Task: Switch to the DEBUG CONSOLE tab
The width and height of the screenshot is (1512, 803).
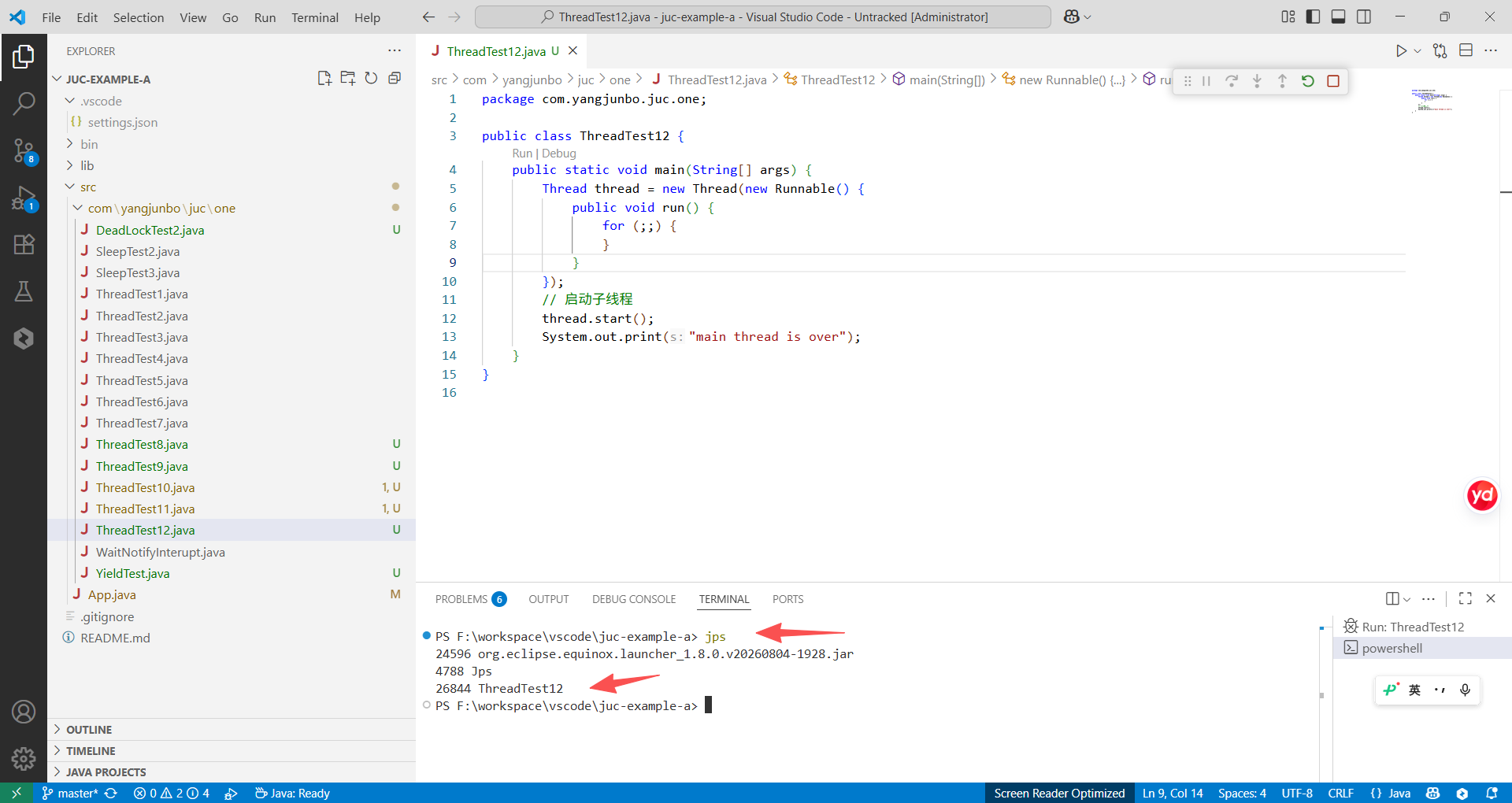Action: [634, 599]
